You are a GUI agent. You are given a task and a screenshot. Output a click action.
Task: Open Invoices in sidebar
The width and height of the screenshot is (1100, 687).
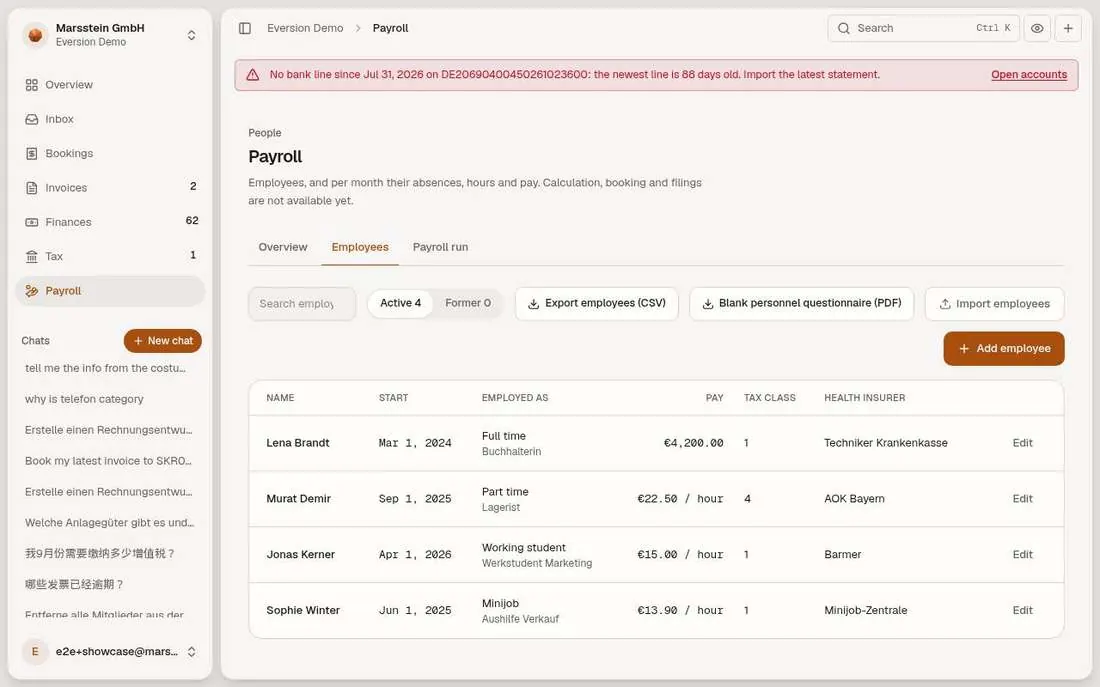[110, 187]
